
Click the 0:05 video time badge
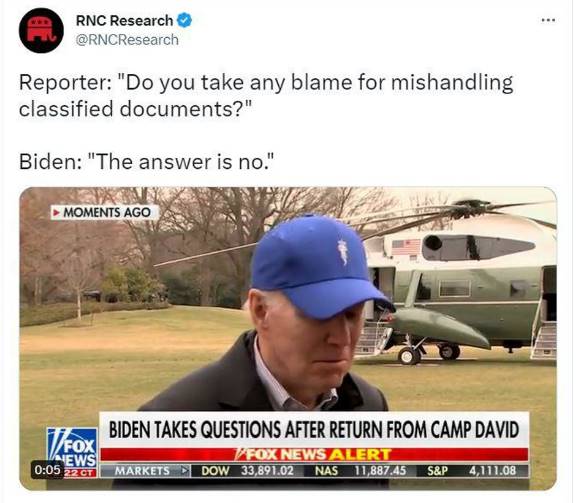pyautogui.click(x=47, y=470)
